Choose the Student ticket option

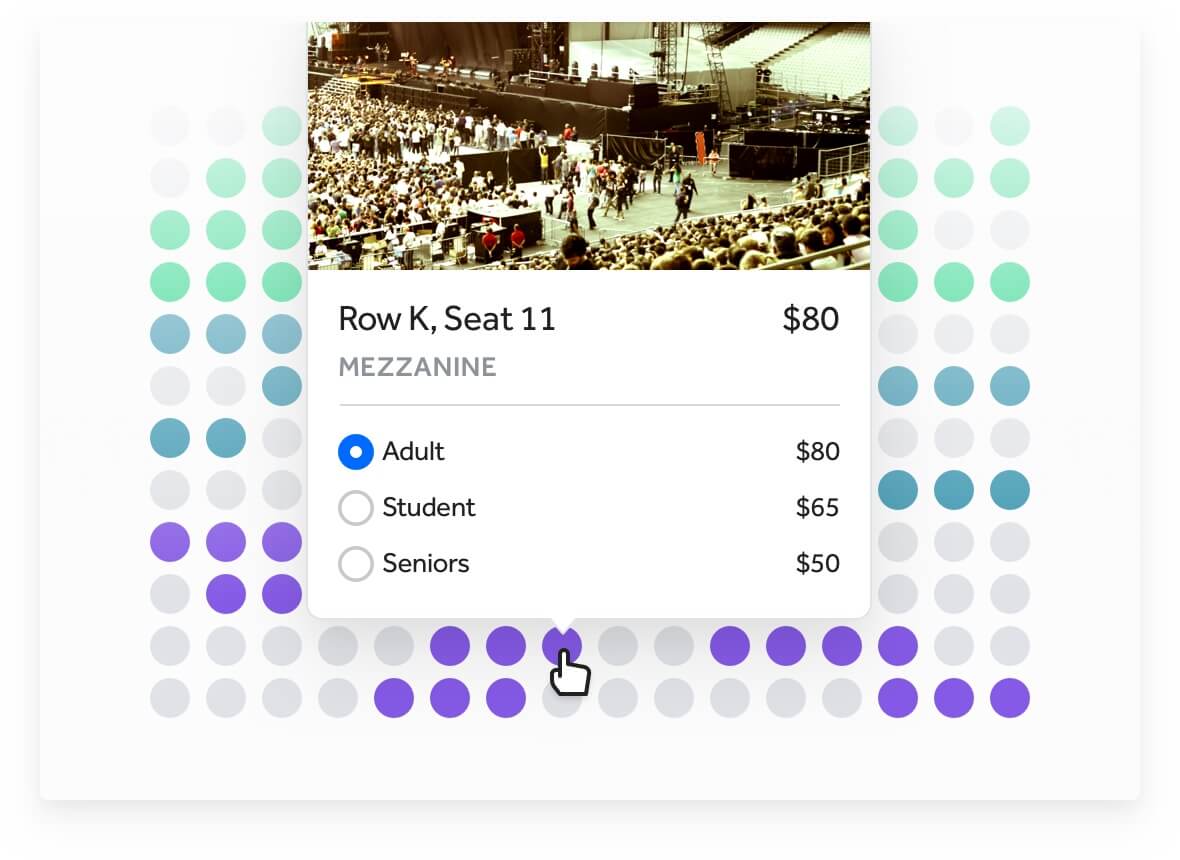(x=356, y=508)
